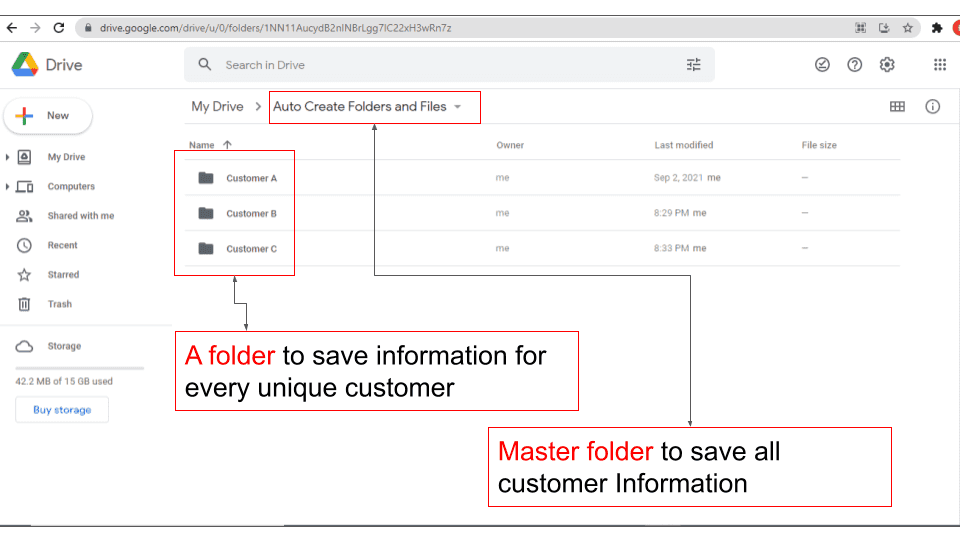Expand Computers tree in sidebar
This screenshot has width=960, height=540.
(8, 187)
